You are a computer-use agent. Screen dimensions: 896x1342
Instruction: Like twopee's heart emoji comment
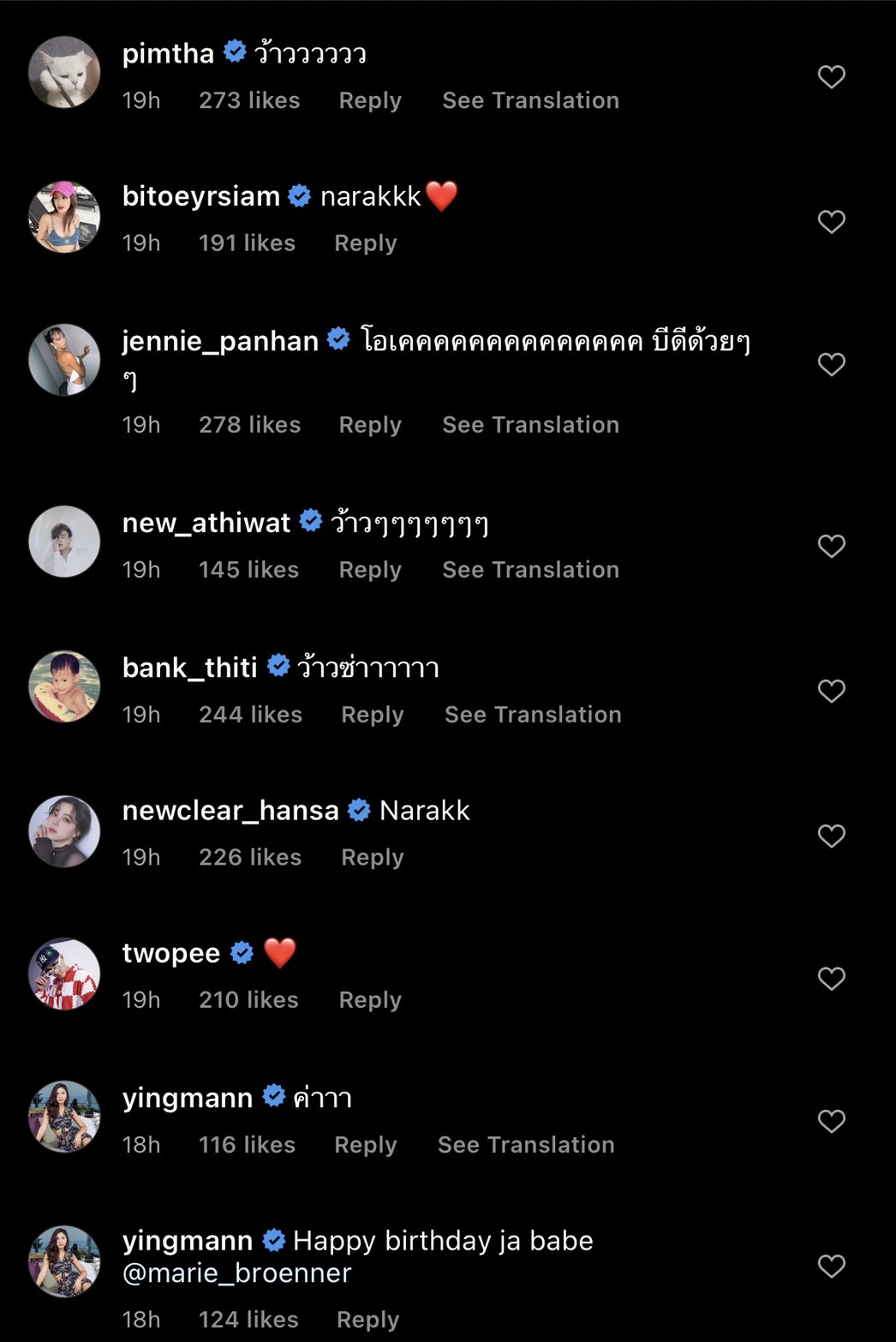pyautogui.click(x=831, y=979)
